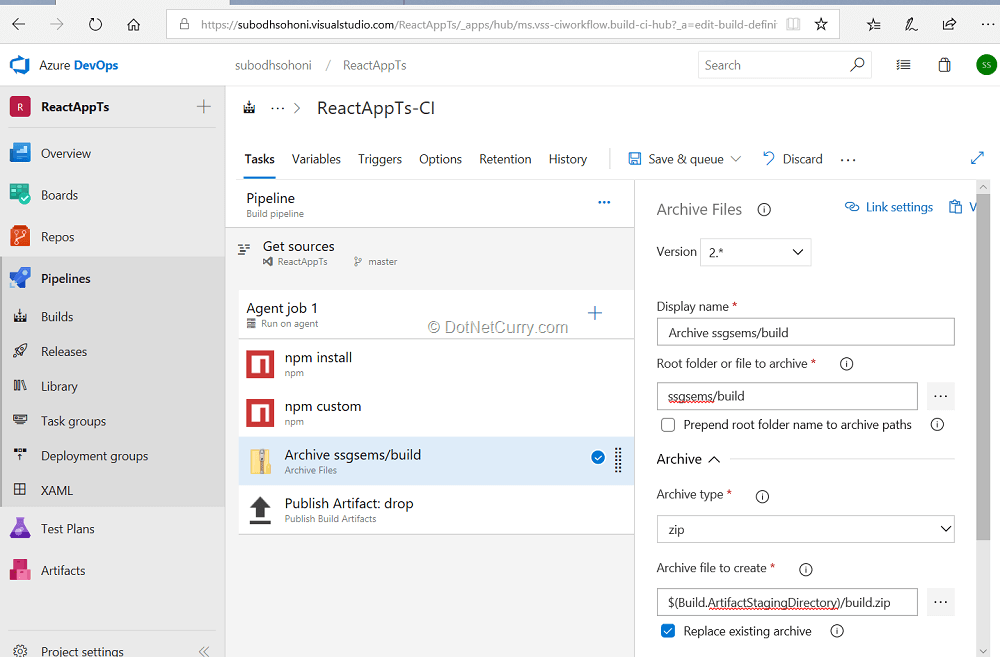Screen dimensions: 1000x657
Task: Open the marketplace shopping bag icon
Action: tap(945, 64)
